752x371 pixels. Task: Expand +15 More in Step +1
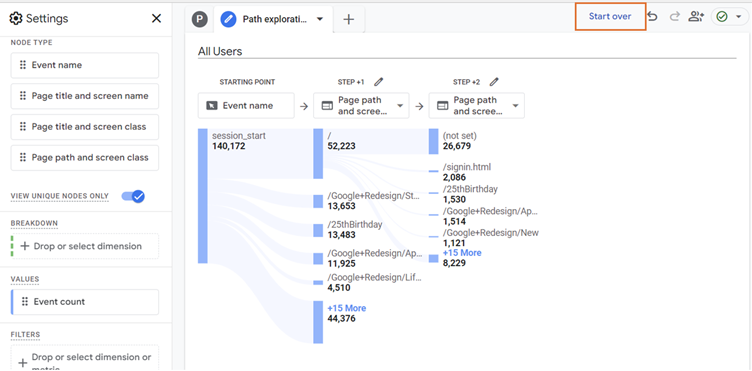[x=347, y=308]
